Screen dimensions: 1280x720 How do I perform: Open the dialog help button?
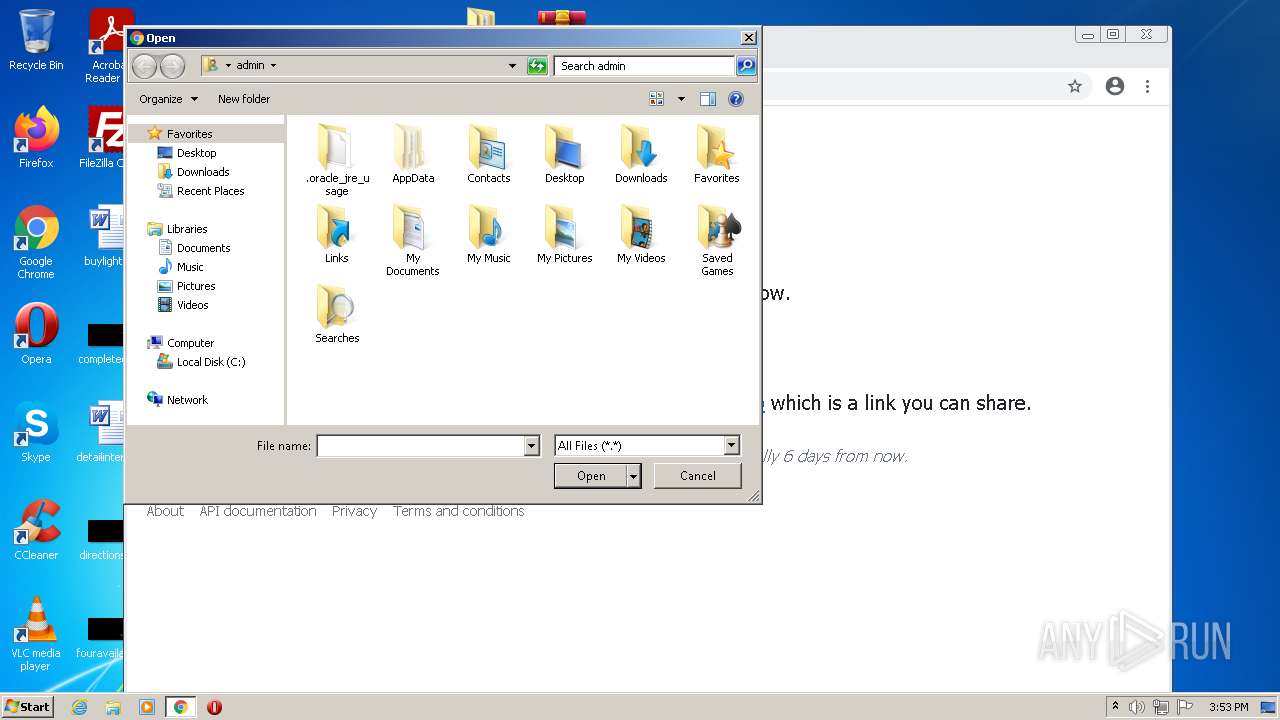point(736,99)
